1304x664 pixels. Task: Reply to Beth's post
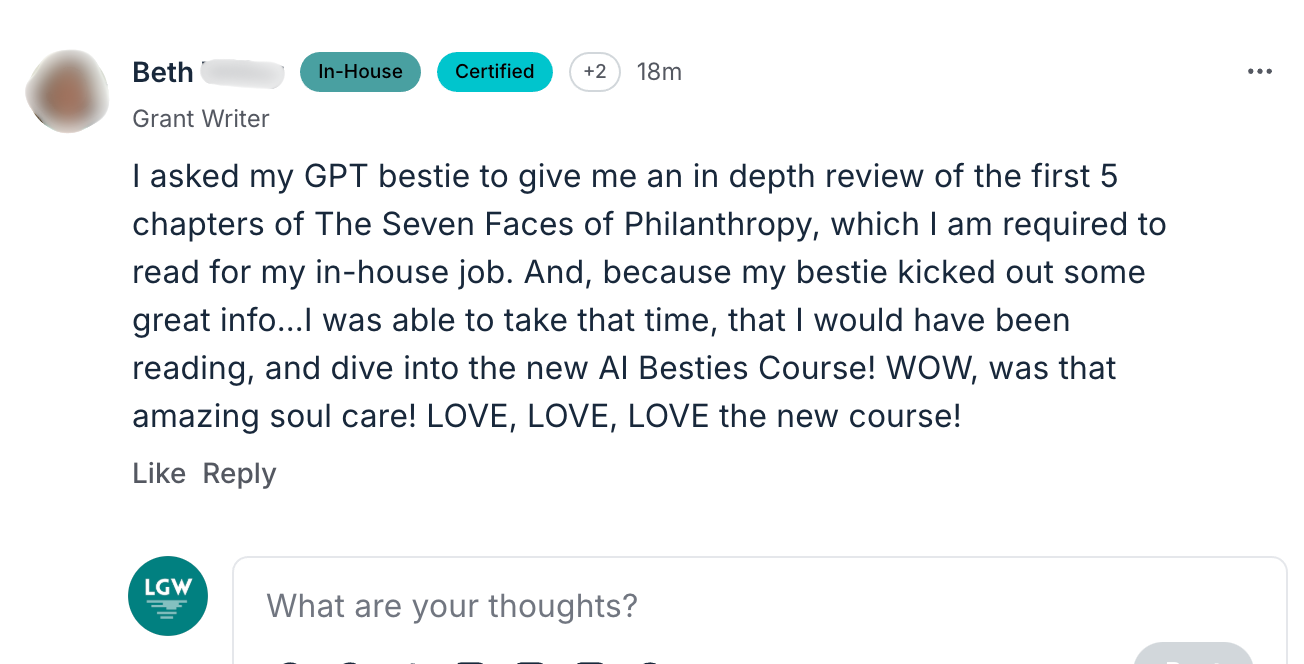(239, 473)
